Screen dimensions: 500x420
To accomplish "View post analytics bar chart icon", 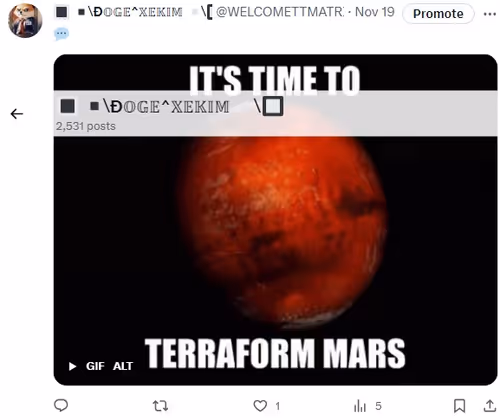I will (360, 406).
